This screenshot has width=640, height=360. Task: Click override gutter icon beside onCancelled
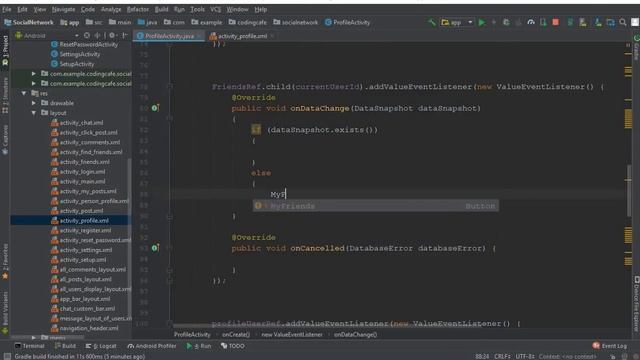tap(155, 248)
